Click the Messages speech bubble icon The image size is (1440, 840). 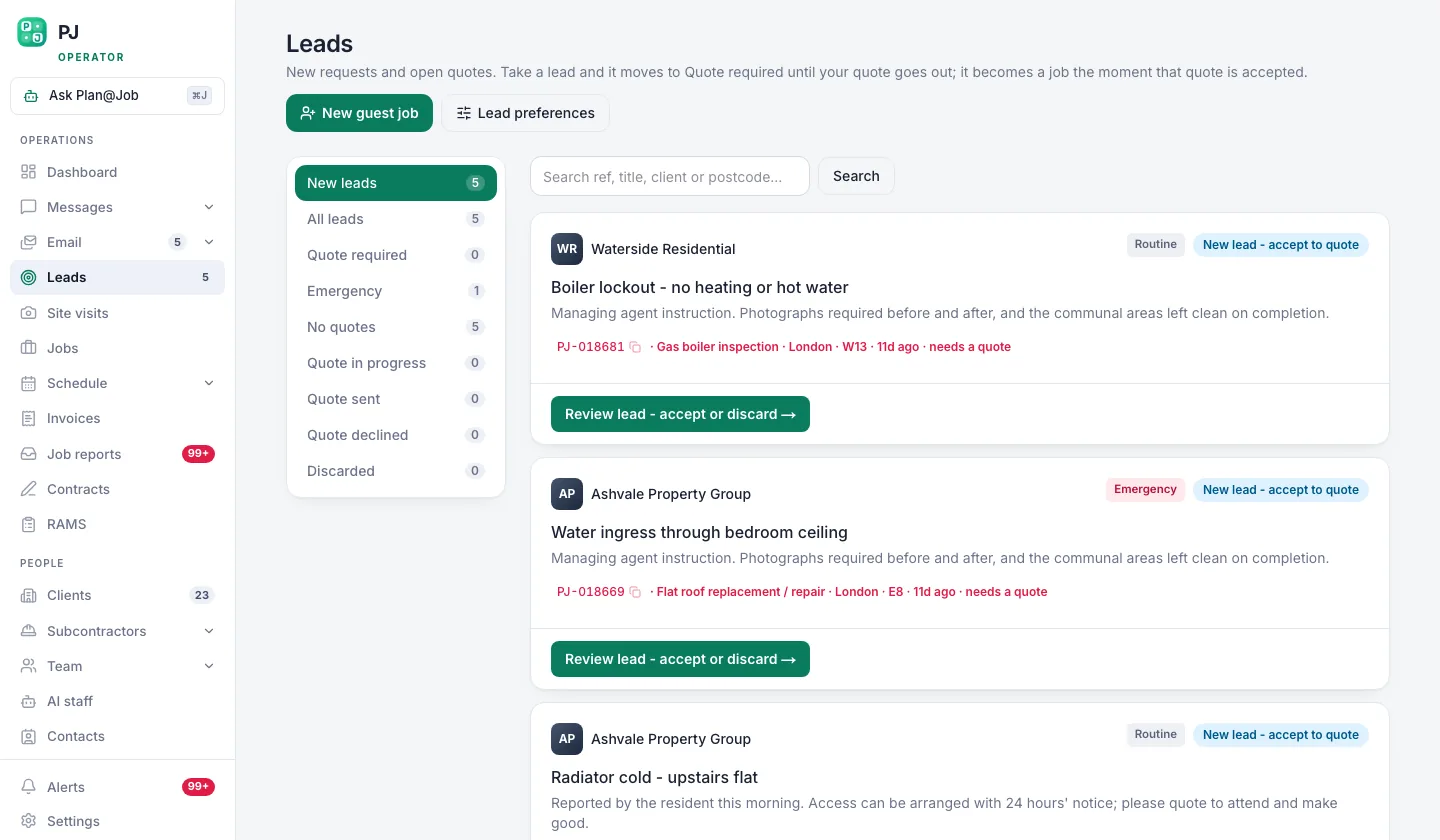click(29, 207)
